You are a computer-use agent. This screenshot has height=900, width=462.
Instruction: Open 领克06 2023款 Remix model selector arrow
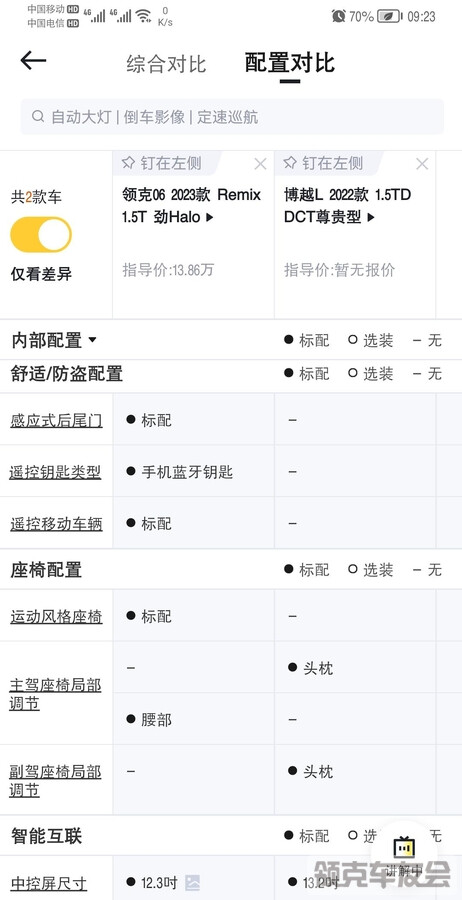click(209, 218)
